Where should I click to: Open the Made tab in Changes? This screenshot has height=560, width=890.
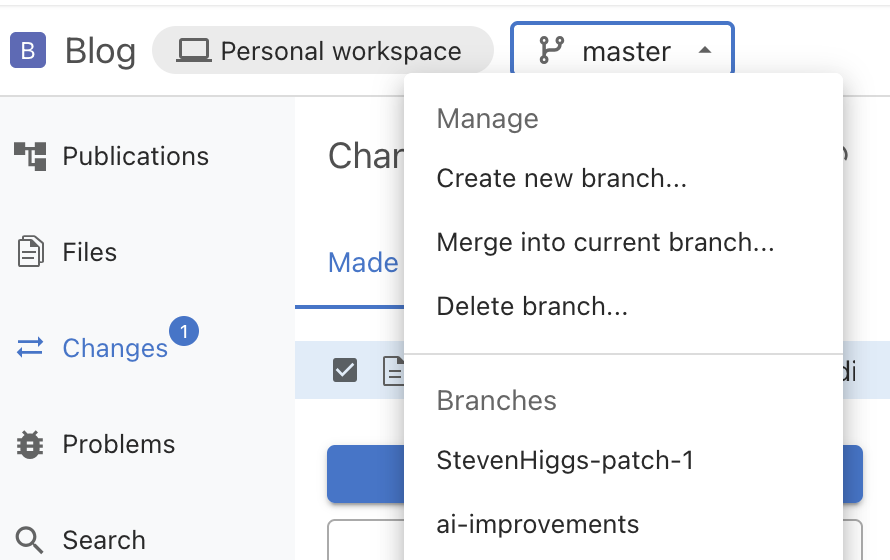pyautogui.click(x=363, y=263)
